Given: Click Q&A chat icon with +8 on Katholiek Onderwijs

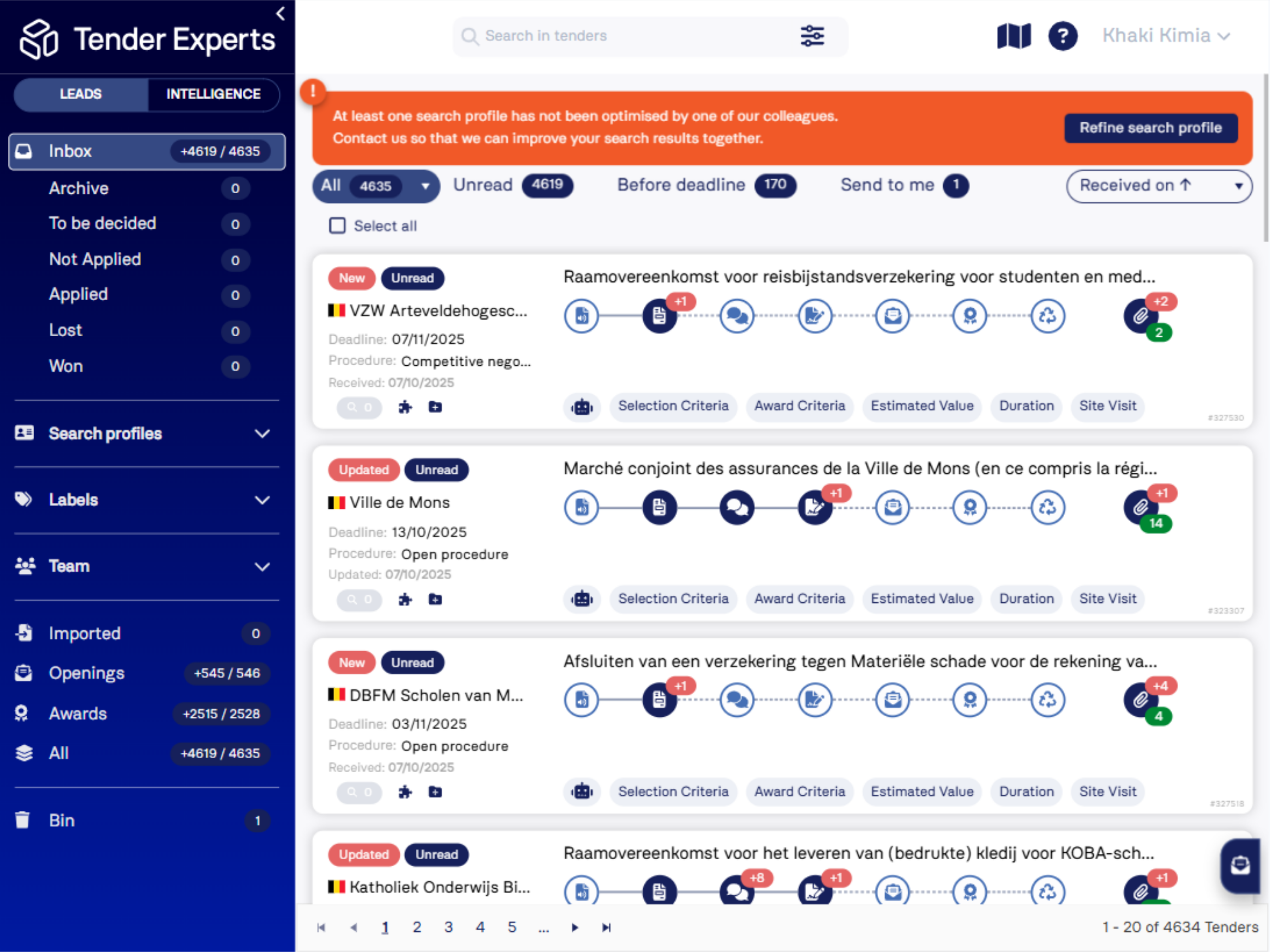Looking at the screenshot, I should (737, 891).
